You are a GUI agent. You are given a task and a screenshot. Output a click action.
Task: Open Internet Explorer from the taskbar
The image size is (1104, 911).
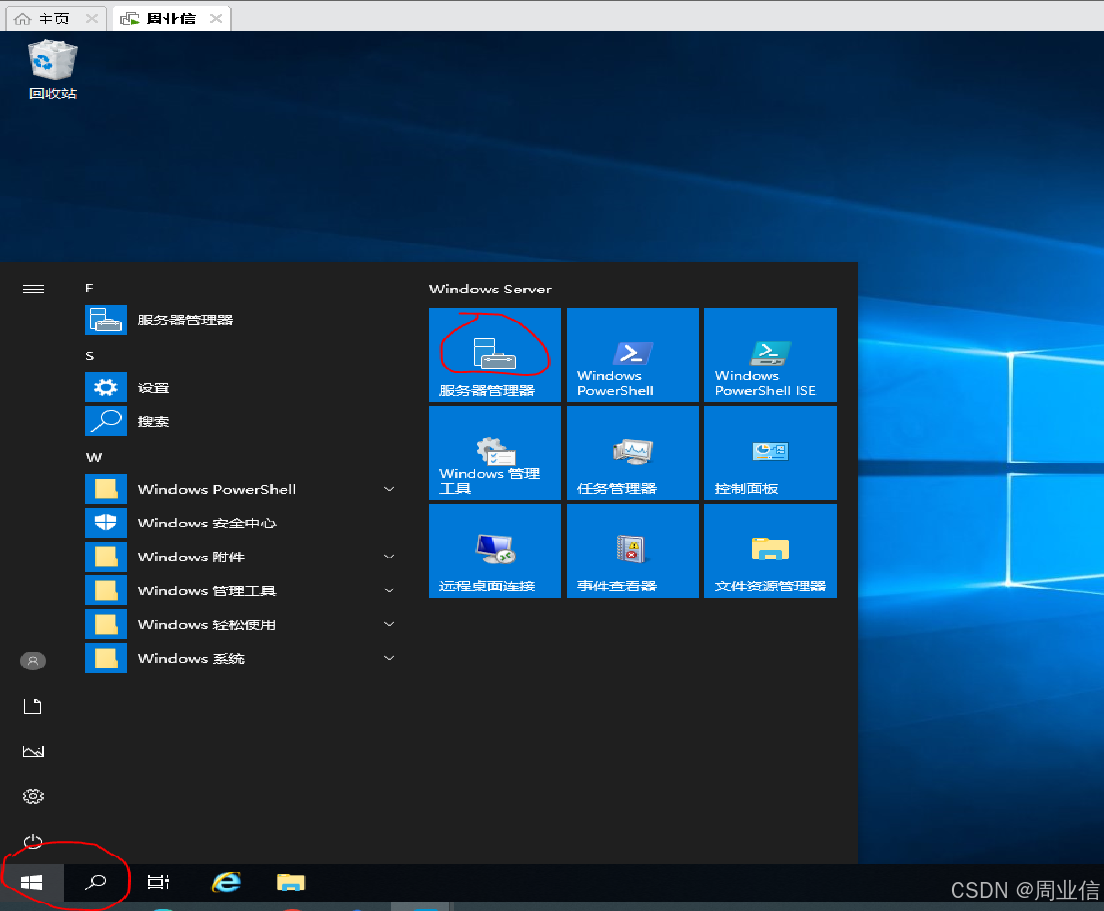(224, 882)
